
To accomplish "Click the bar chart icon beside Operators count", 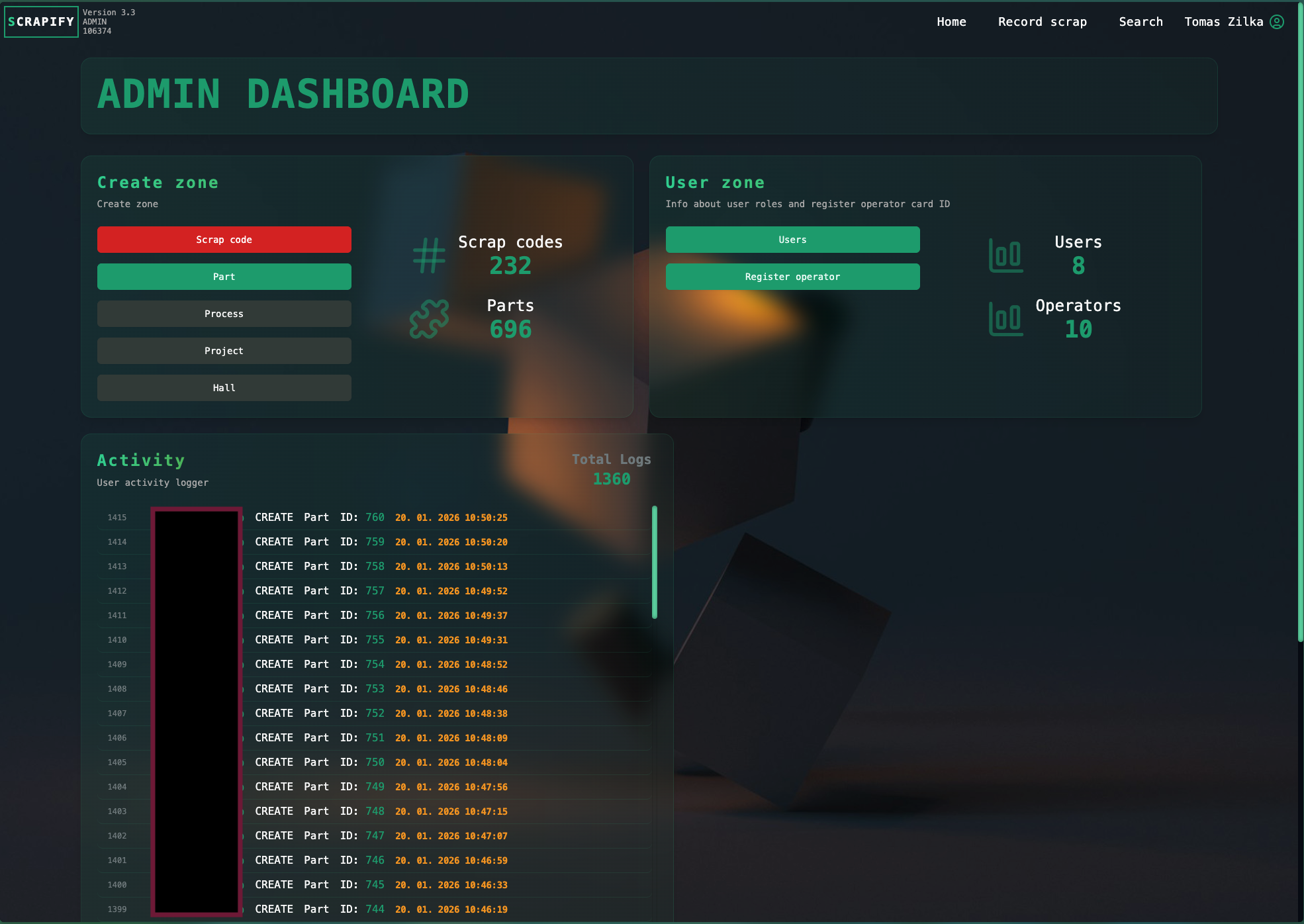I will 1005,319.
